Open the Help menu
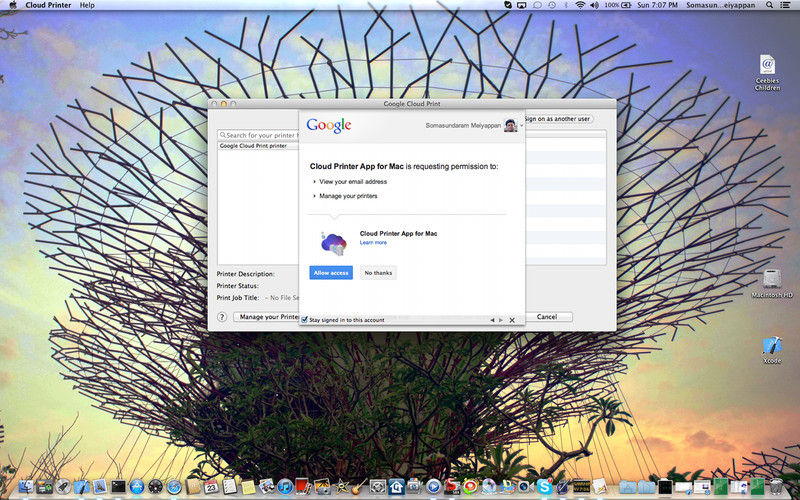800x500 pixels. point(87,5)
